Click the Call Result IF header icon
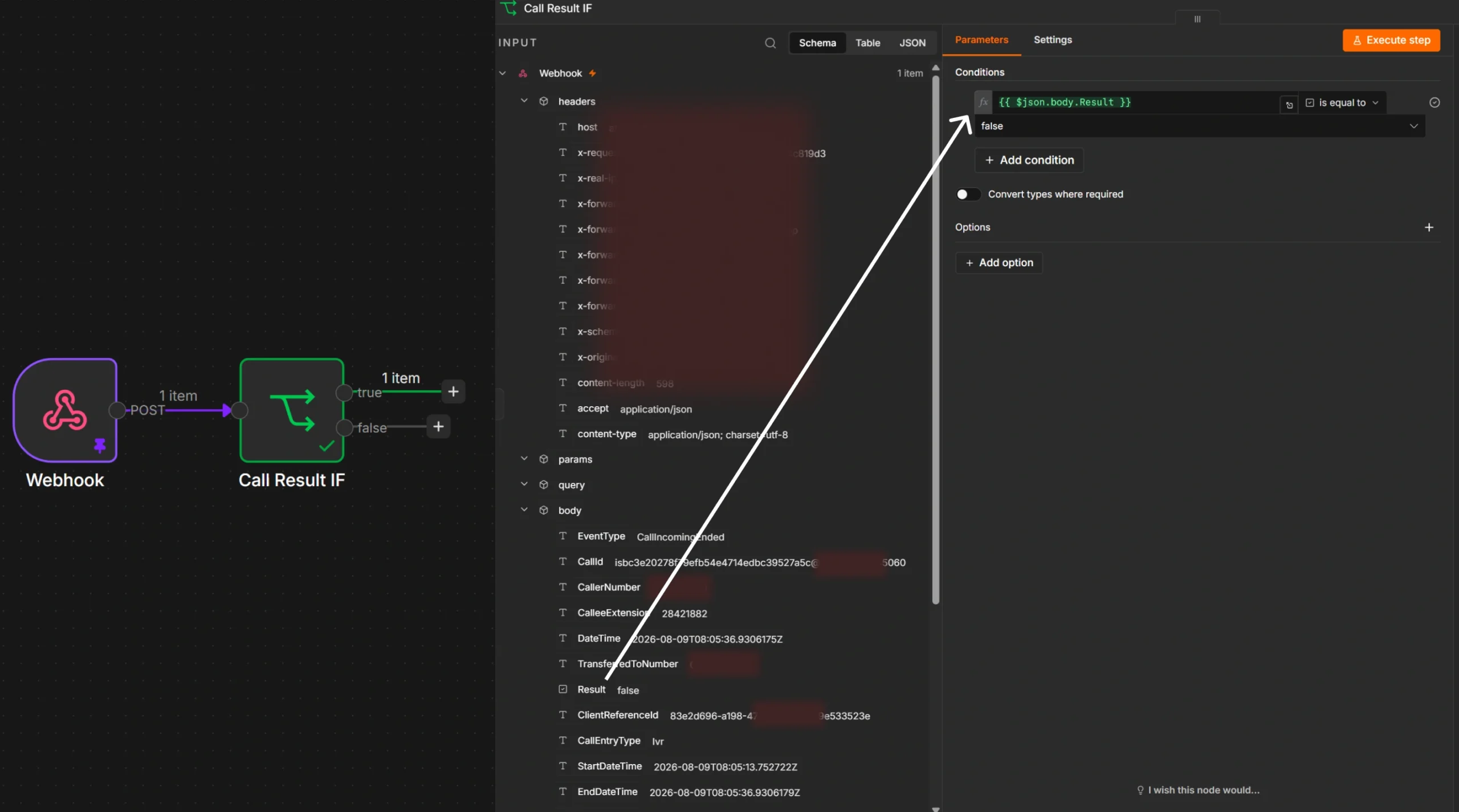Image resolution: width=1459 pixels, height=812 pixels. [508, 8]
